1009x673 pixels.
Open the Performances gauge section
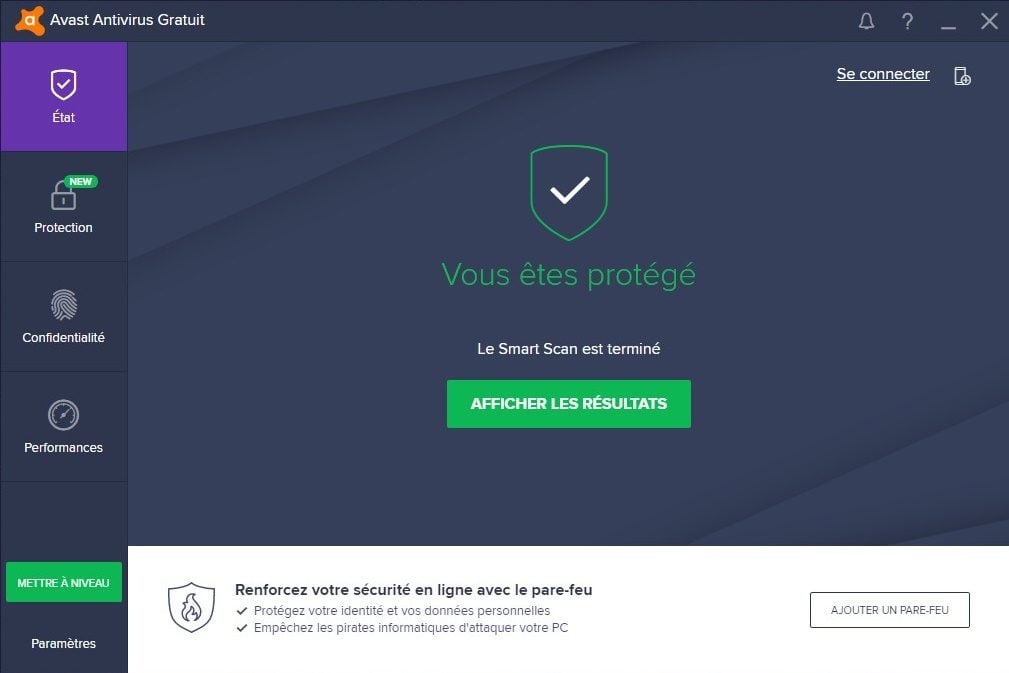pos(64,427)
